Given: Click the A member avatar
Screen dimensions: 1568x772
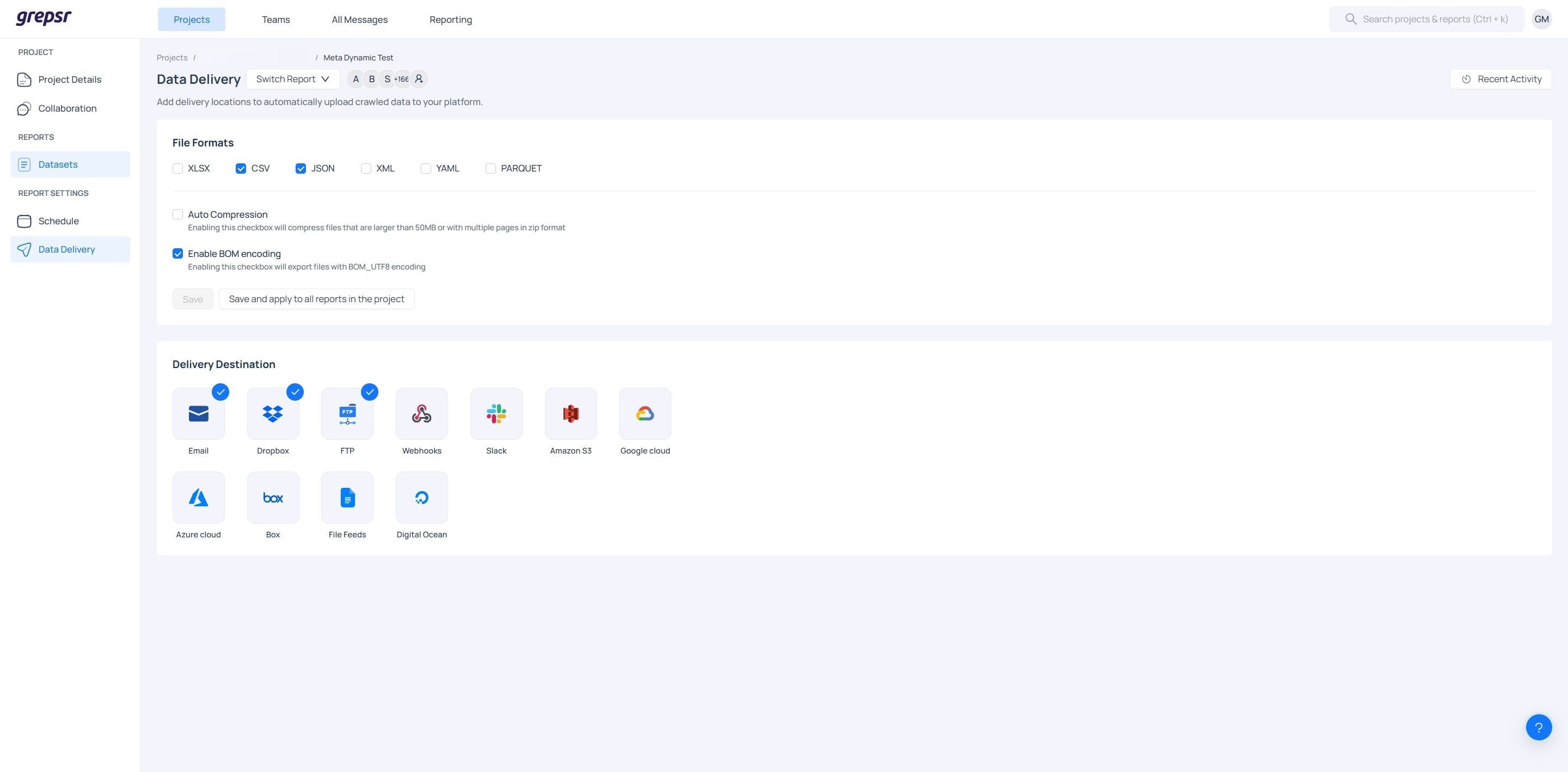Looking at the screenshot, I should pos(356,79).
